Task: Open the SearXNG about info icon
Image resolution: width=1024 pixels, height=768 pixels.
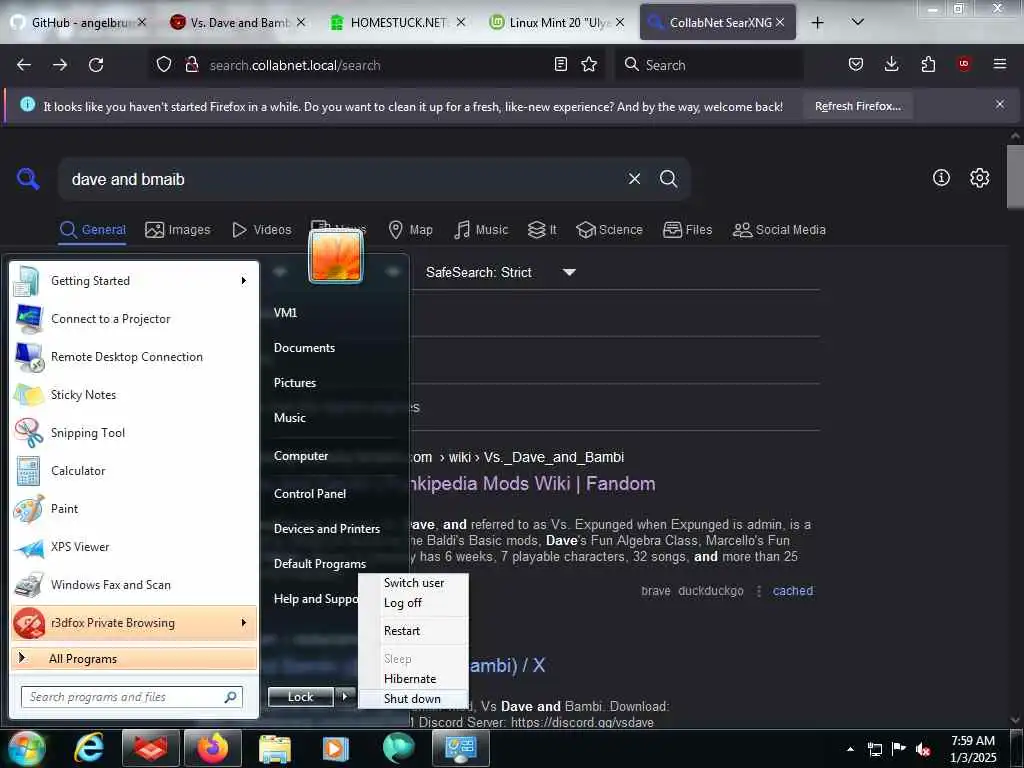Action: point(941,178)
